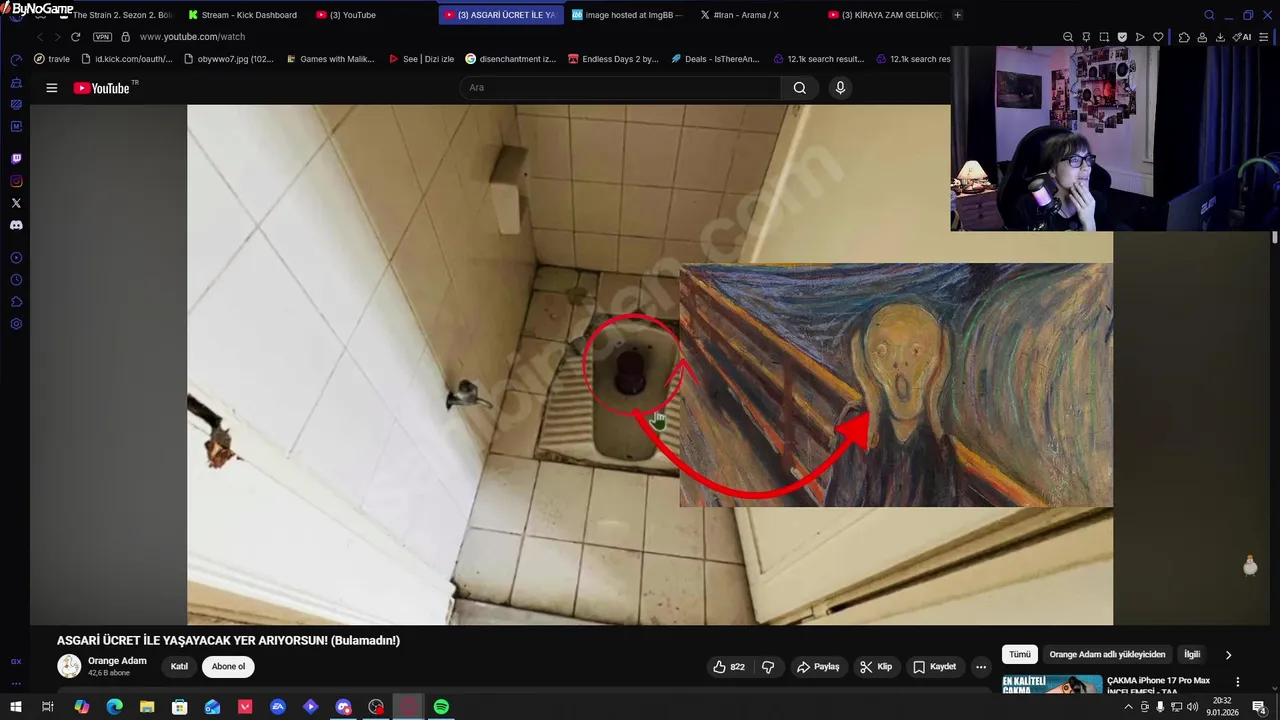Click the Orange Adam channel avatar
The image size is (1280, 720).
tap(69, 666)
